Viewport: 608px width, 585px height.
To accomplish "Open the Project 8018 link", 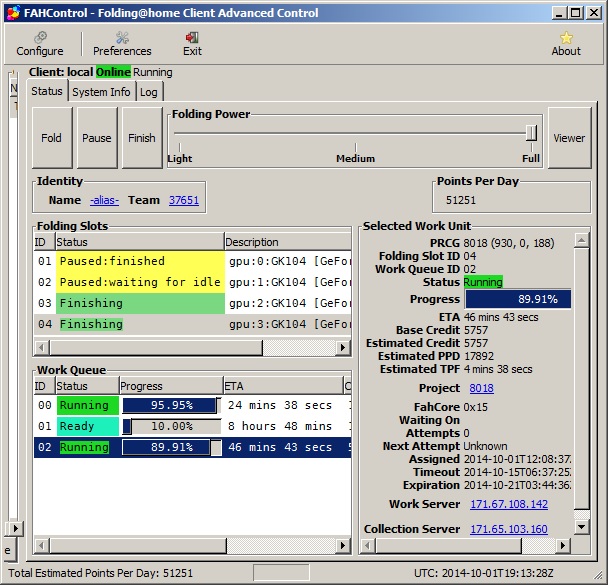I will point(482,388).
